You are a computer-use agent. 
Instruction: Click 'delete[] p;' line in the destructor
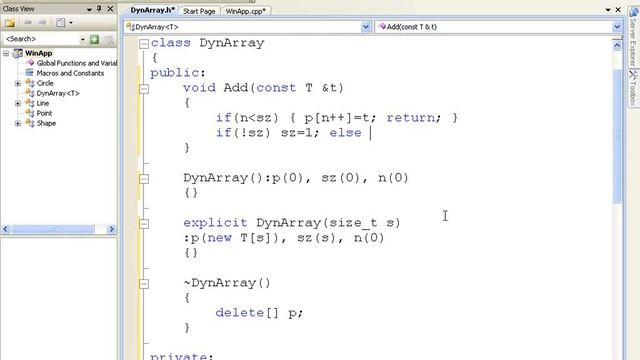tap(259, 313)
